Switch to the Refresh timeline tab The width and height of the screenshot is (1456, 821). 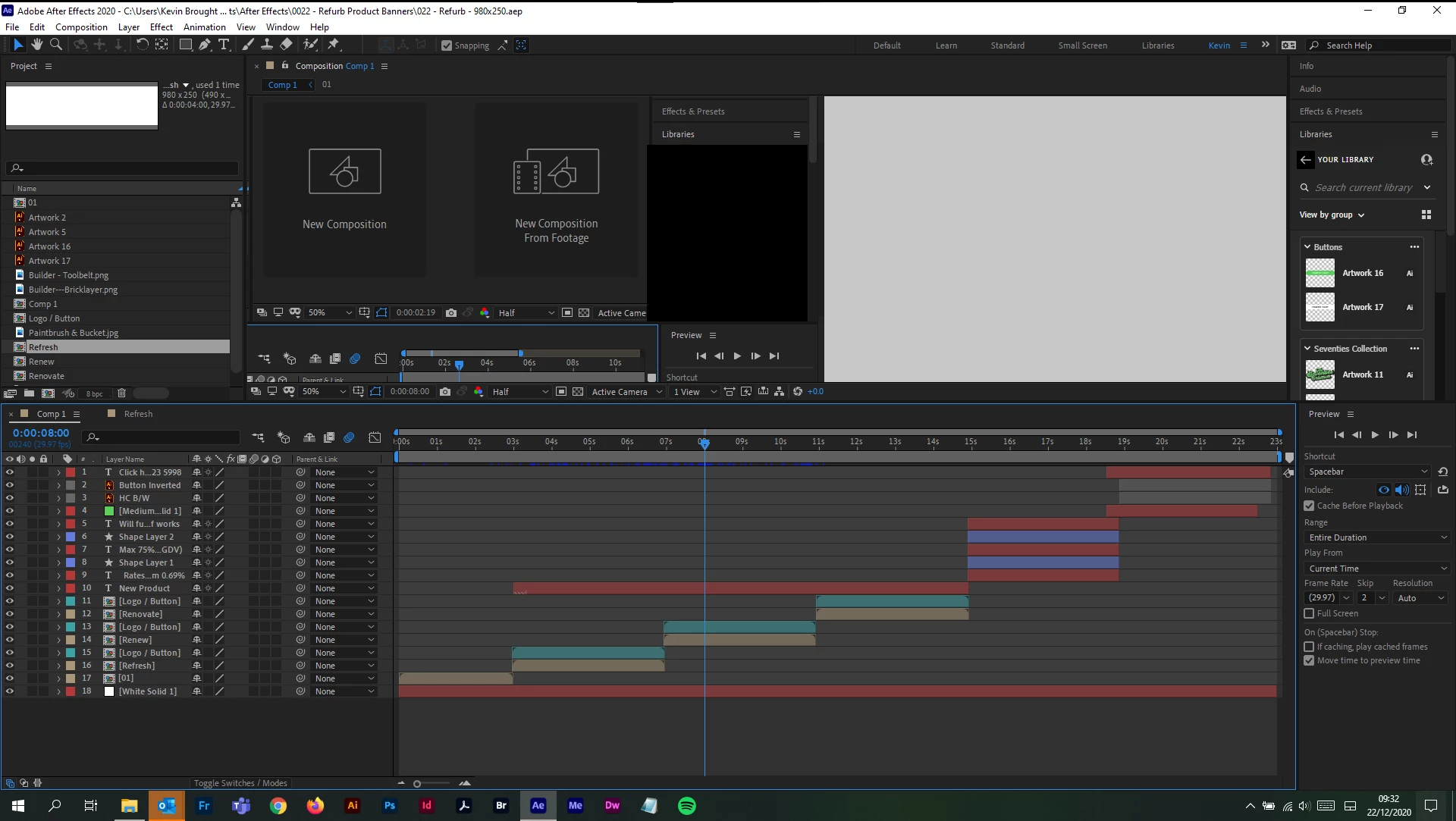point(138,414)
